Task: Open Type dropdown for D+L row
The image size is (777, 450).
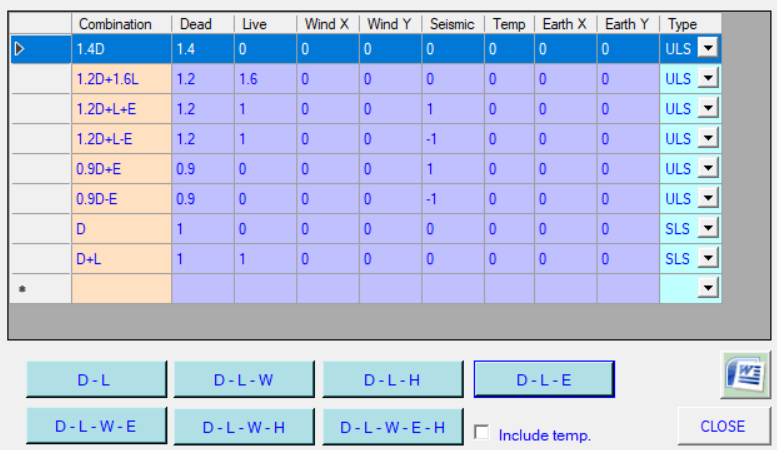Action: [709, 258]
